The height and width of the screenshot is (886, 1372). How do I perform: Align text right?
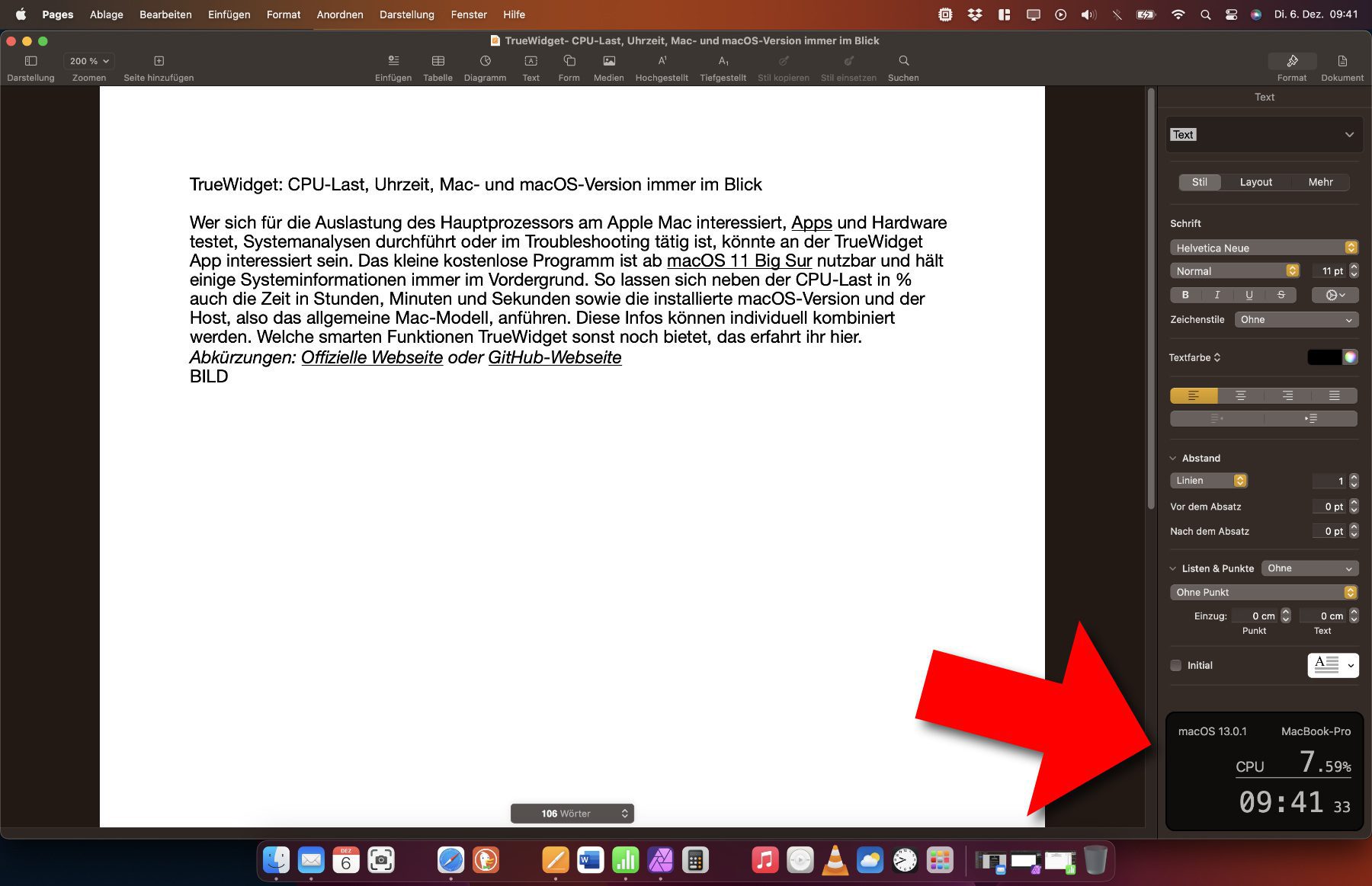coord(1287,395)
